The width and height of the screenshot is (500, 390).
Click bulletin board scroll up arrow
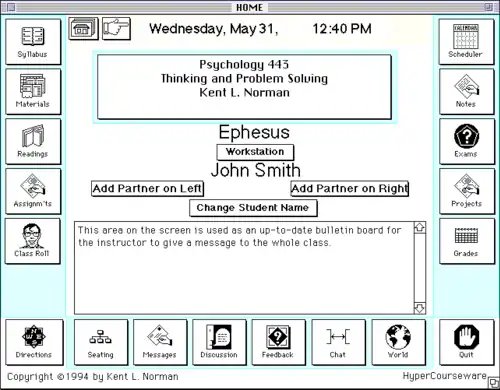pyautogui.click(x=420, y=228)
